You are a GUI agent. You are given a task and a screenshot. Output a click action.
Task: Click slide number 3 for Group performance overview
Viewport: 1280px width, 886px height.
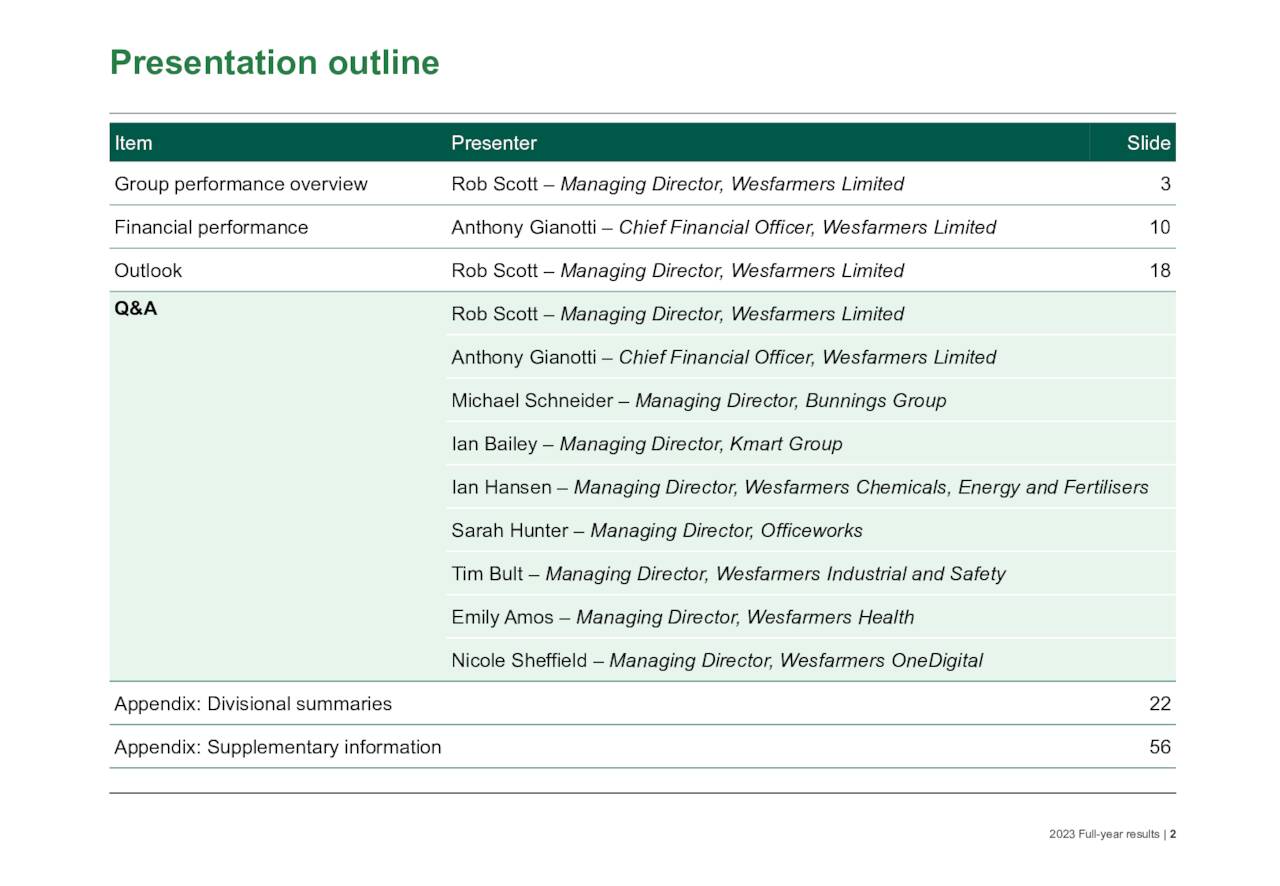[1165, 184]
